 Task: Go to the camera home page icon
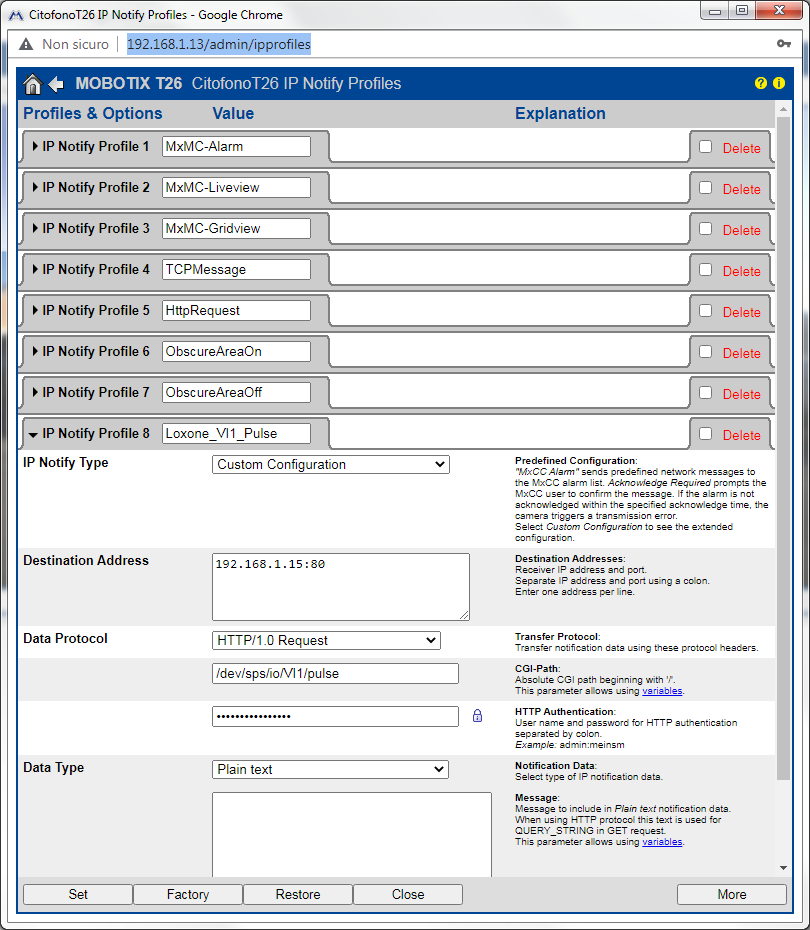point(33,84)
